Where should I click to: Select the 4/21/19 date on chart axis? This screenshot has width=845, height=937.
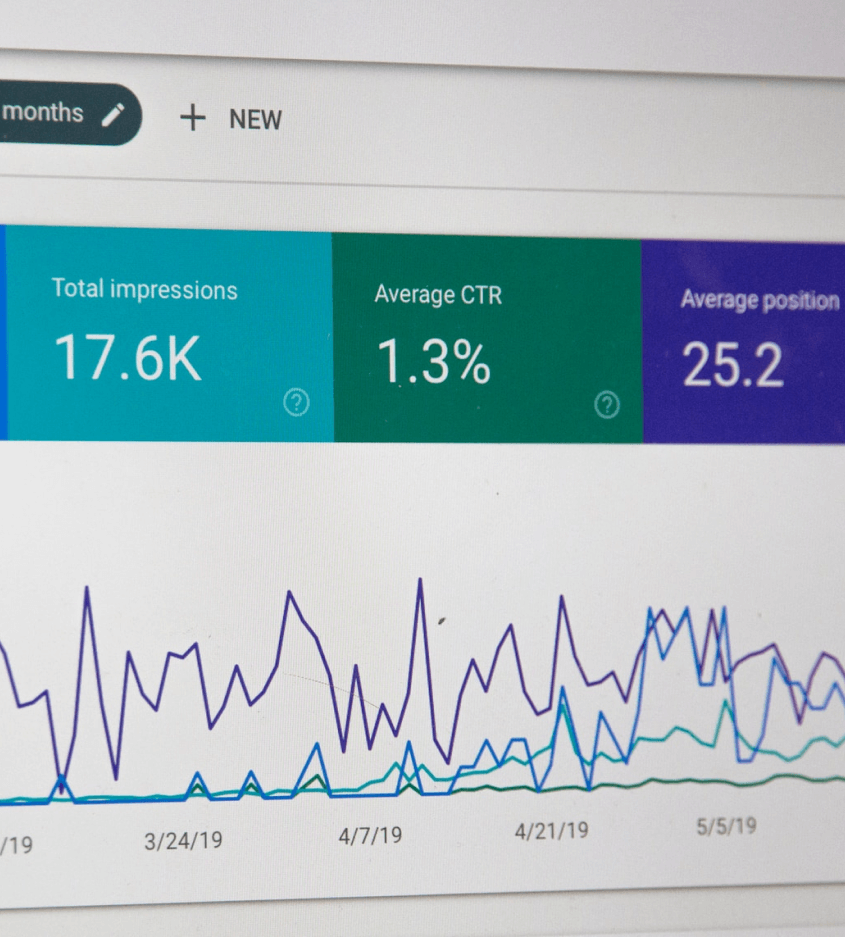click(x=551, y=830)
